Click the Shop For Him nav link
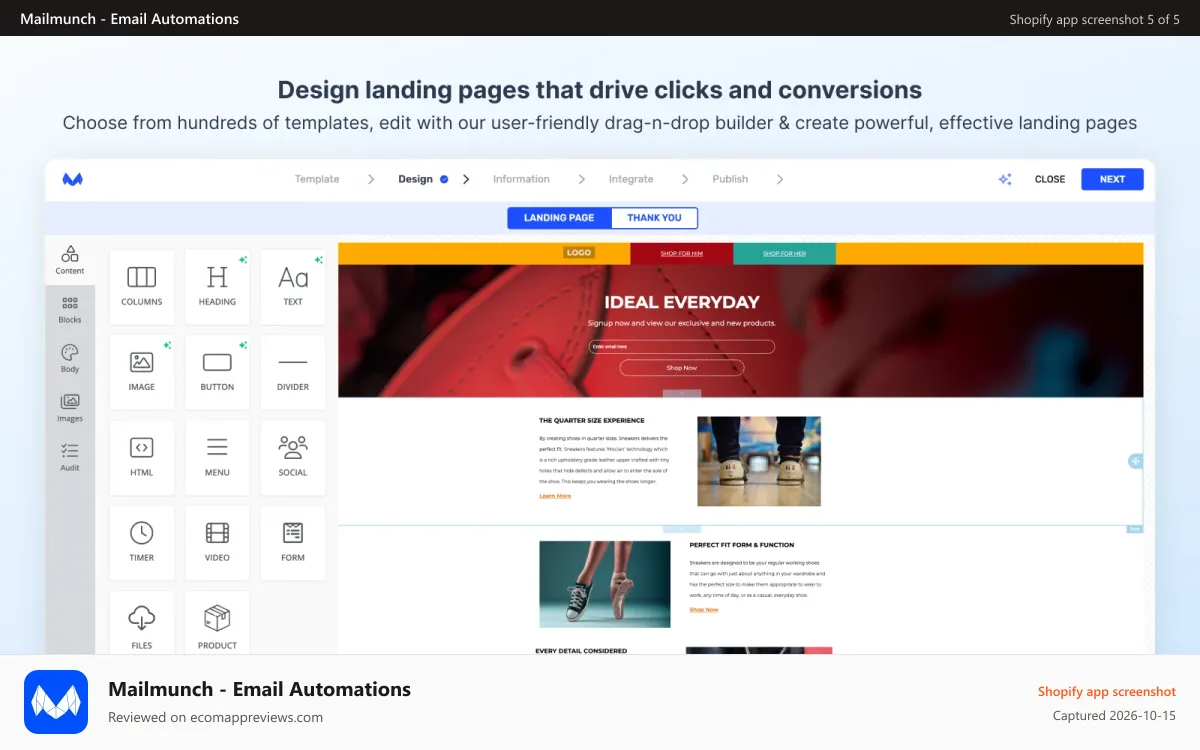Viewport: 1200px width, 750px height. click(682, 253)
